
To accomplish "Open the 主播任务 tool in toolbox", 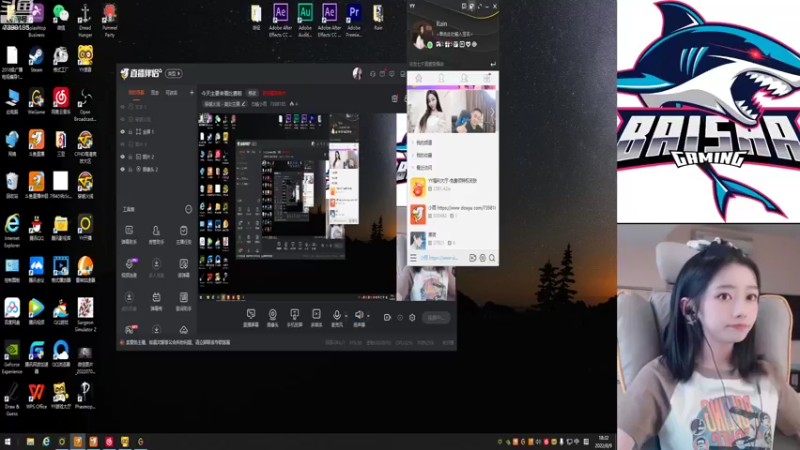I will coord(183,234).
